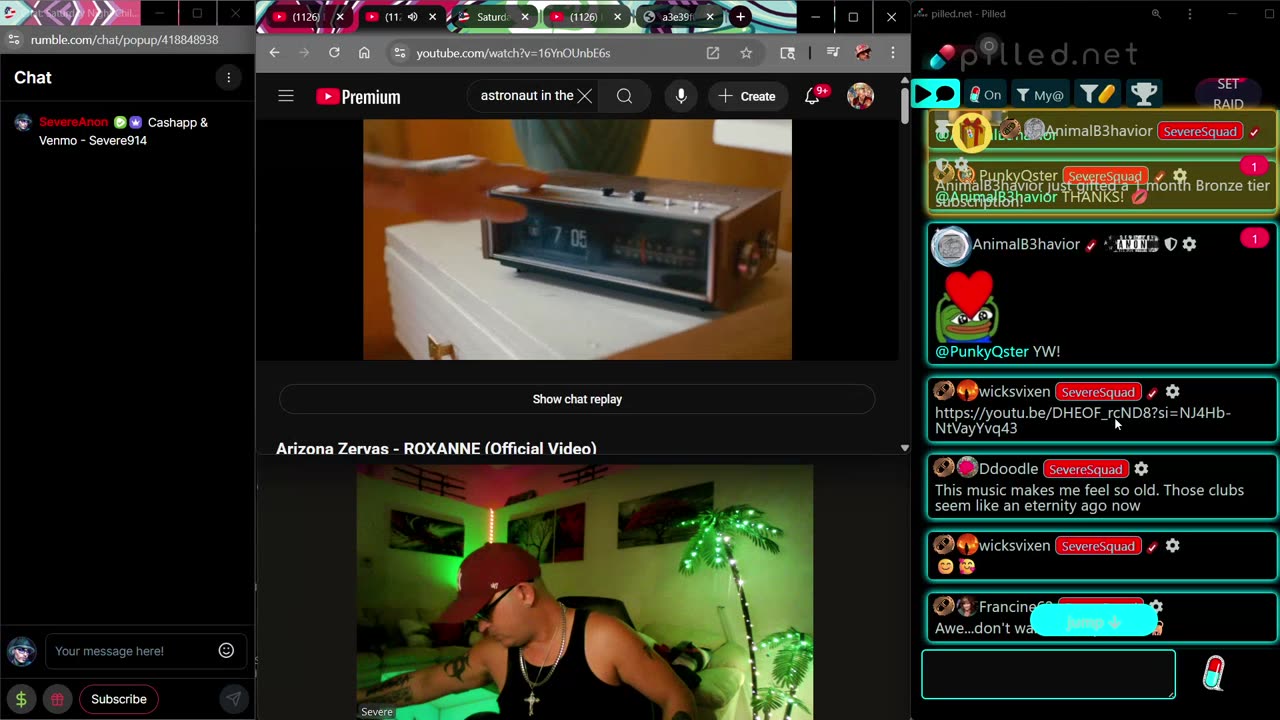
Task: Click the open-in-app icon in address bar
Action: point(713,53)
